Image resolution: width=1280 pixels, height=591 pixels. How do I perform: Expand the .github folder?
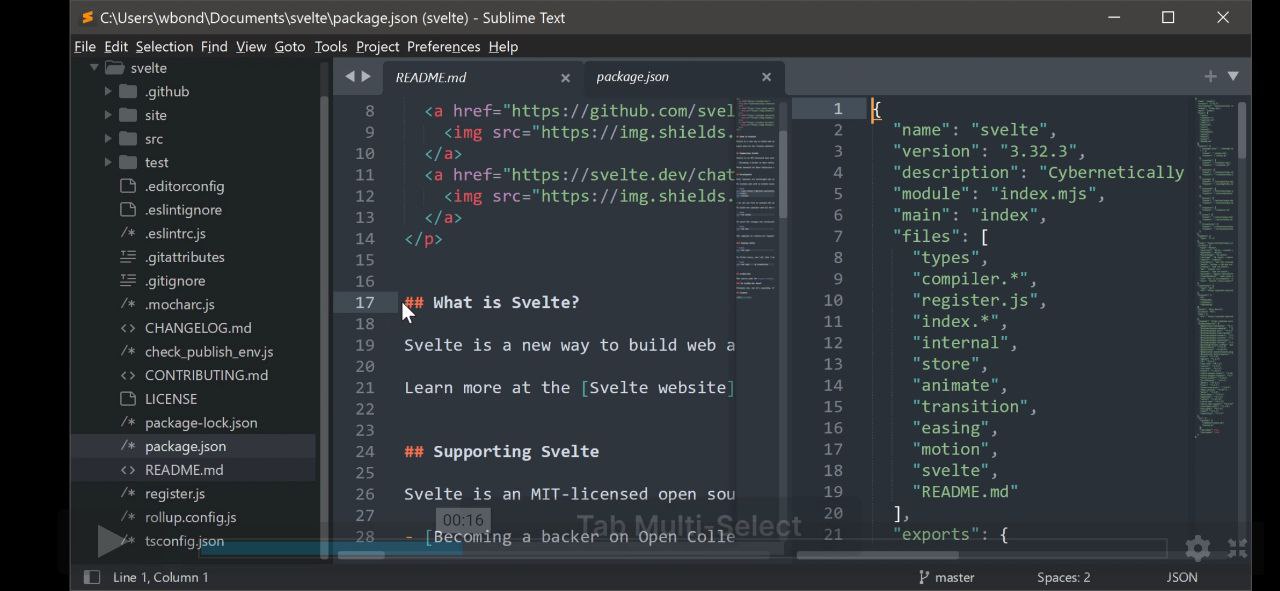click(x=108, y=91)
